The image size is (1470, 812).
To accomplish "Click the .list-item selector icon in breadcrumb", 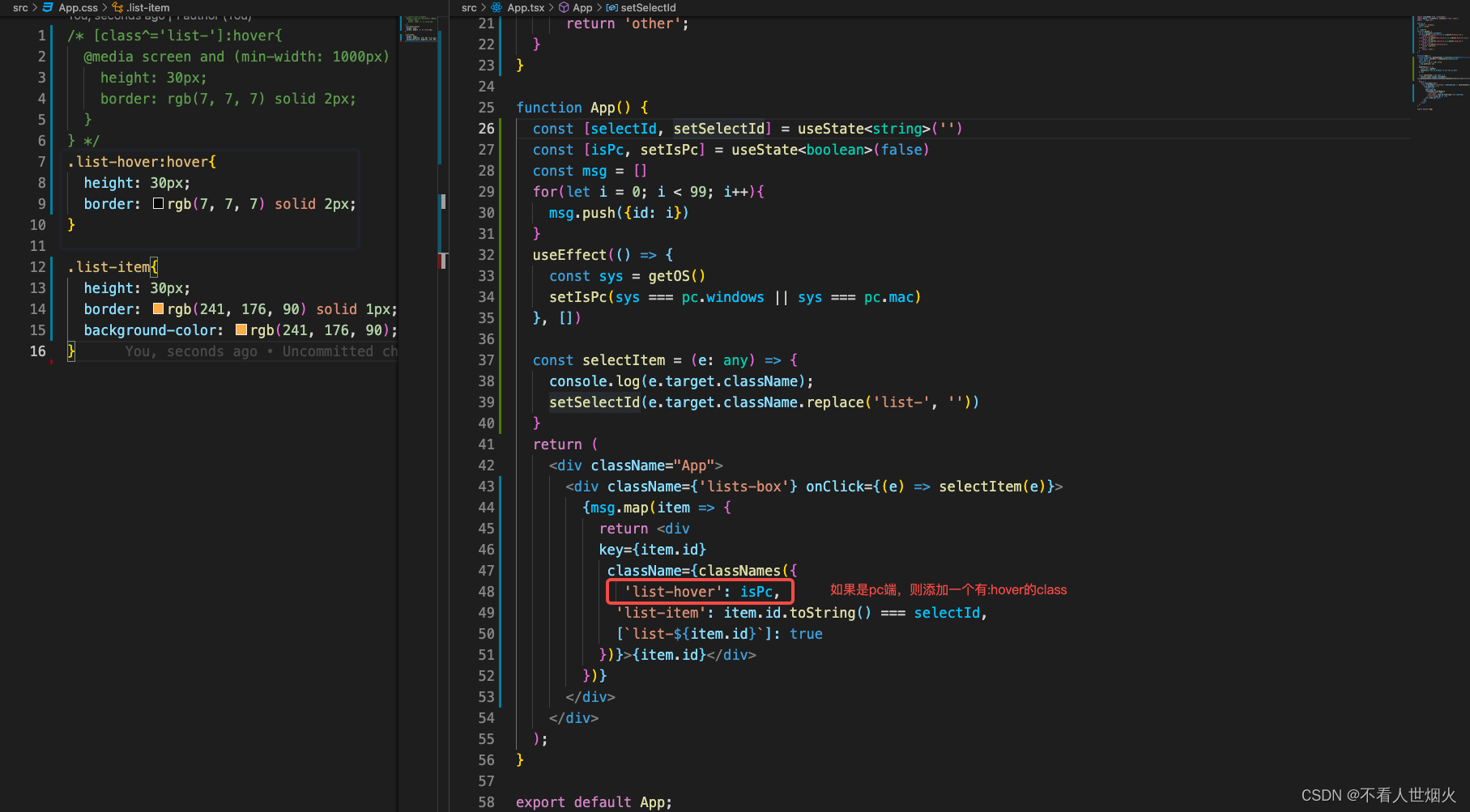I will click(x=117, y=7).
